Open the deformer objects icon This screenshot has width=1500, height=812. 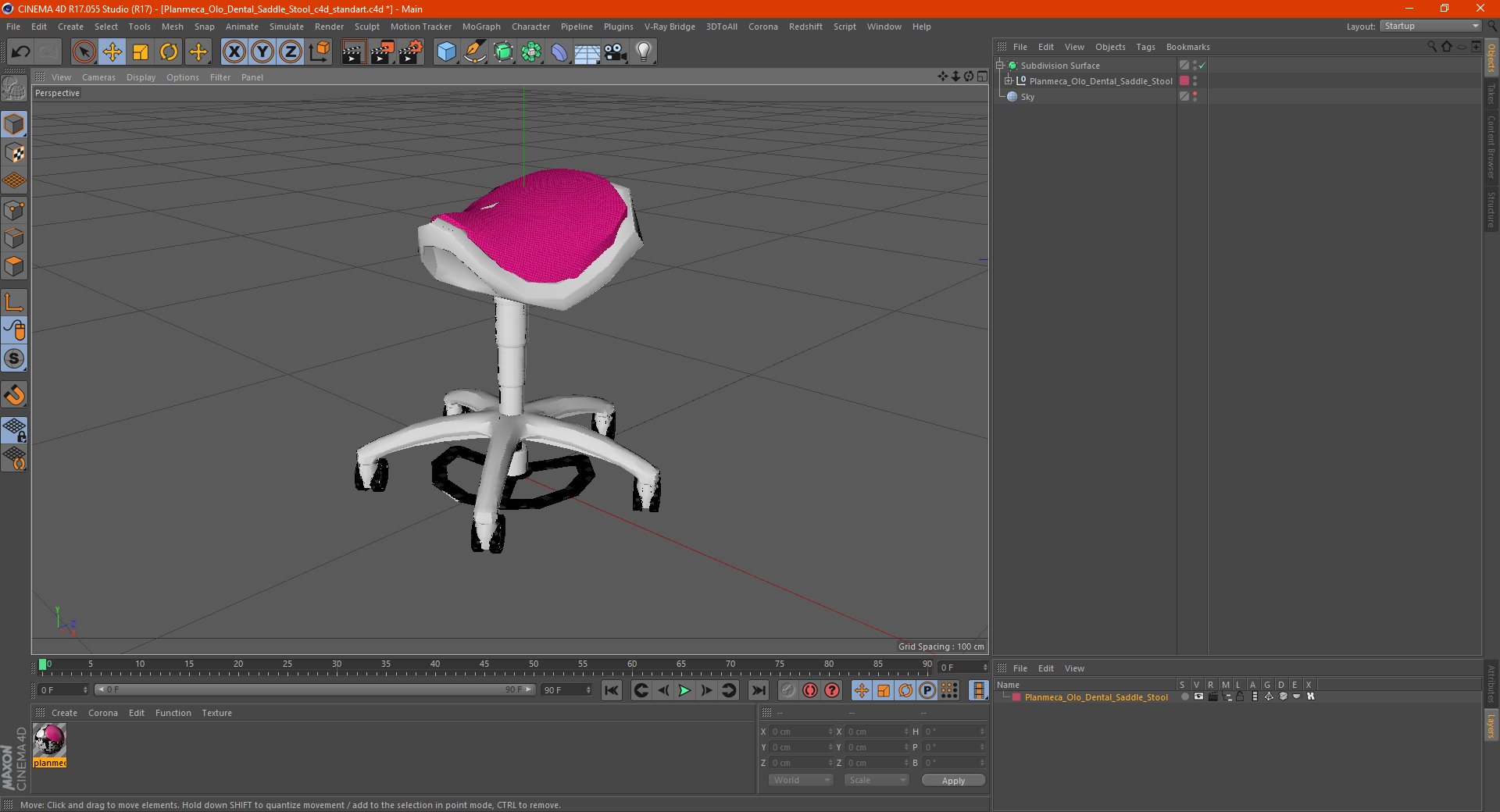point(559,52)
